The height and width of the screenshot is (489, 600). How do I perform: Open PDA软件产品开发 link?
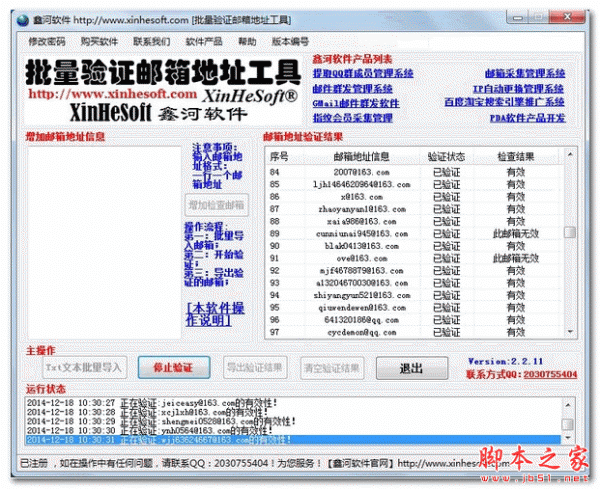[x=528, y=118]
